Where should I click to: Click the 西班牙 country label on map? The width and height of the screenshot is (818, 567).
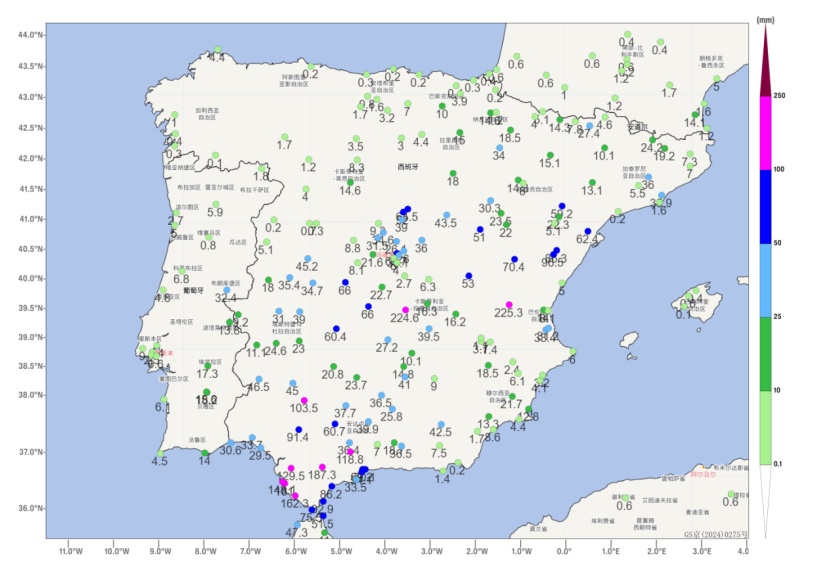409,167
